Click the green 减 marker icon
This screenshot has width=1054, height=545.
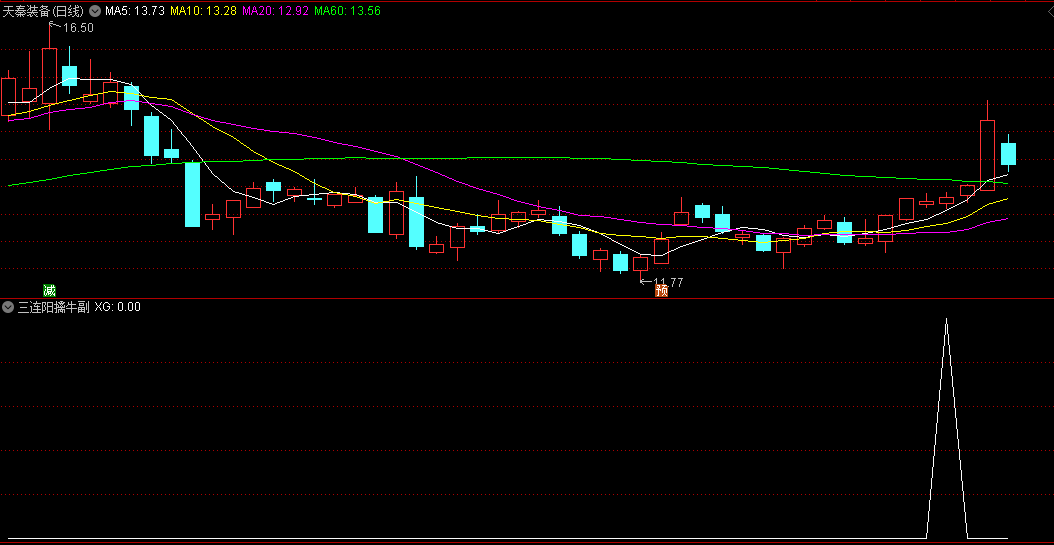(49, 290)
